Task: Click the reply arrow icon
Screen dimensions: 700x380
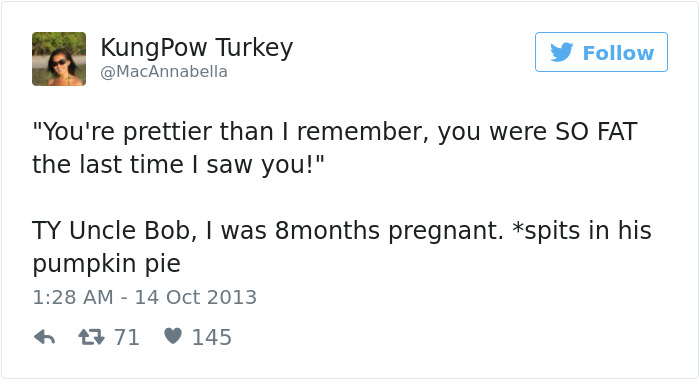Action: 44,337
